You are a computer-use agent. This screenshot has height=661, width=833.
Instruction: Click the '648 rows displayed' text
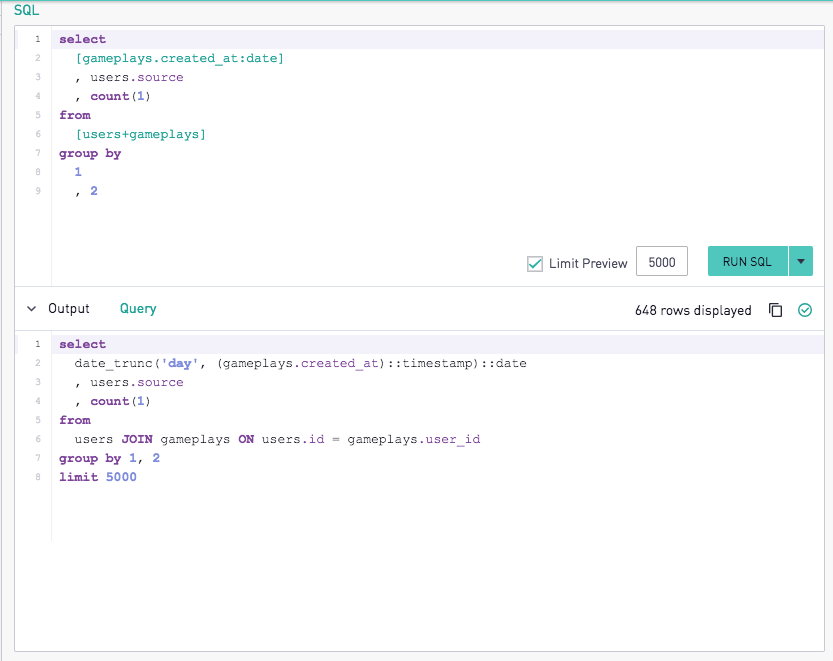click(692, 311)
